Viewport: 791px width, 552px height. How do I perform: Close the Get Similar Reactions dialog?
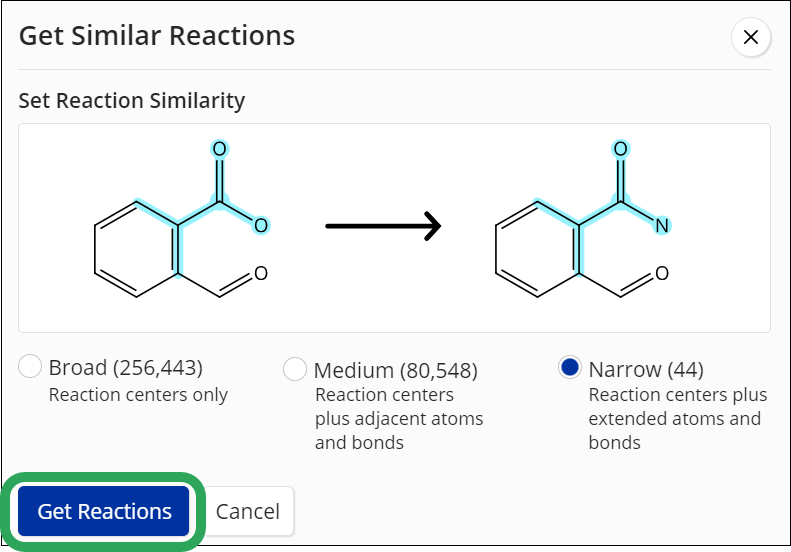(751, 37)
